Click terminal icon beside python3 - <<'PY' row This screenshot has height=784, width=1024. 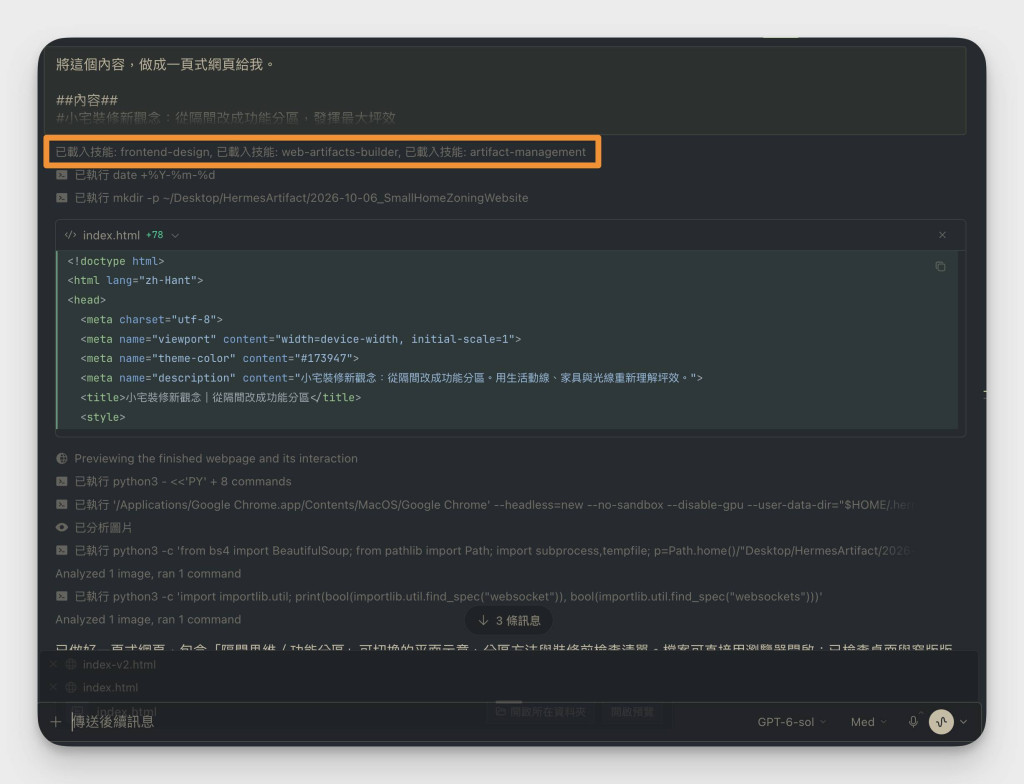62,481
